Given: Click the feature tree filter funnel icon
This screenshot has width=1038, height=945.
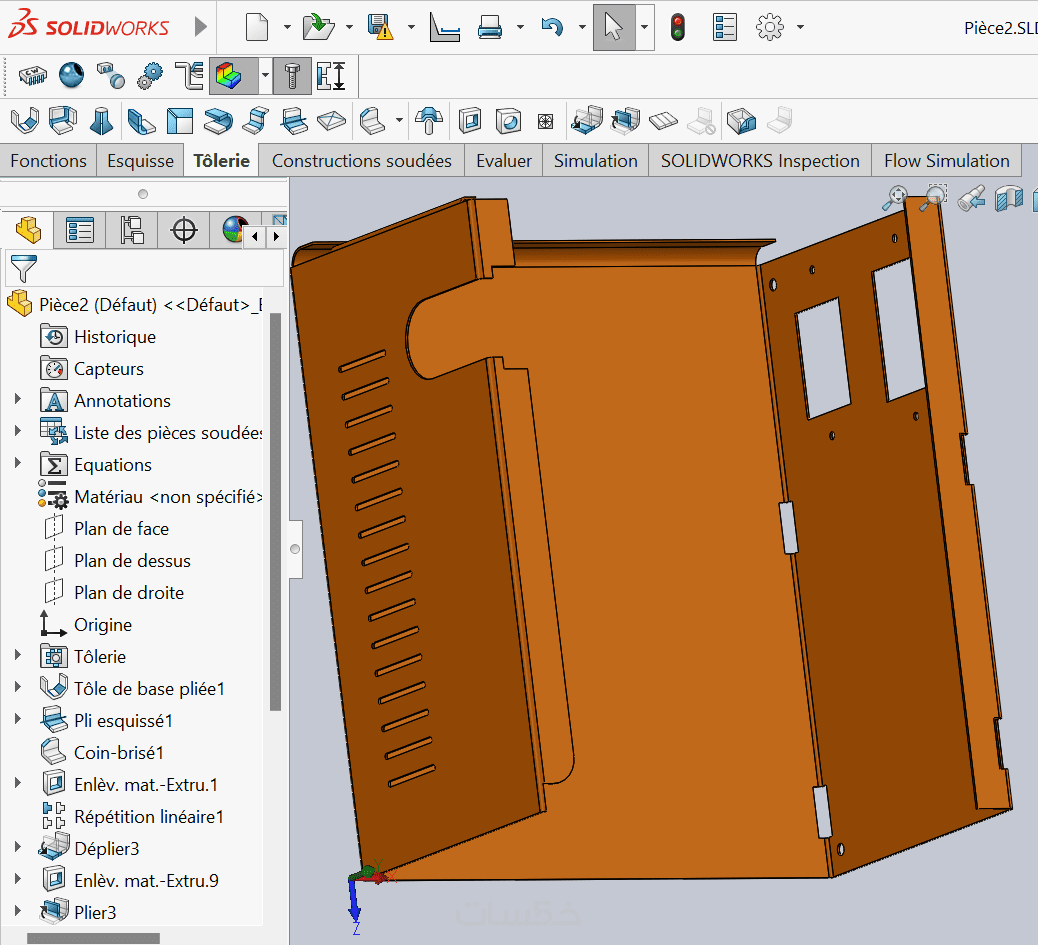Looking at the screenshot, I should pos(22,268).
